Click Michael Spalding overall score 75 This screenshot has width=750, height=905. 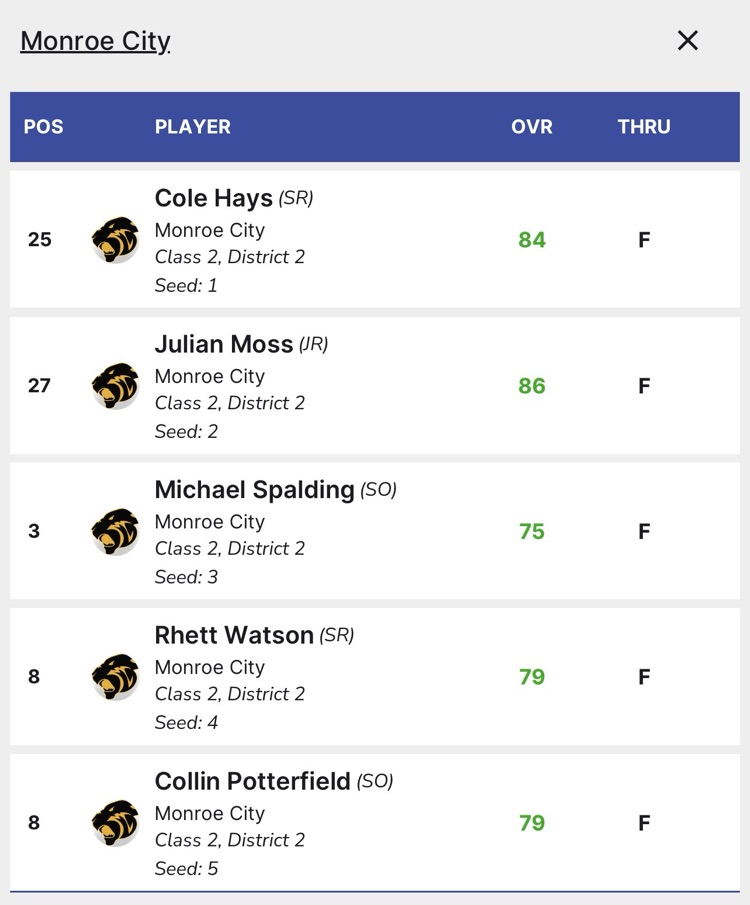532,531
